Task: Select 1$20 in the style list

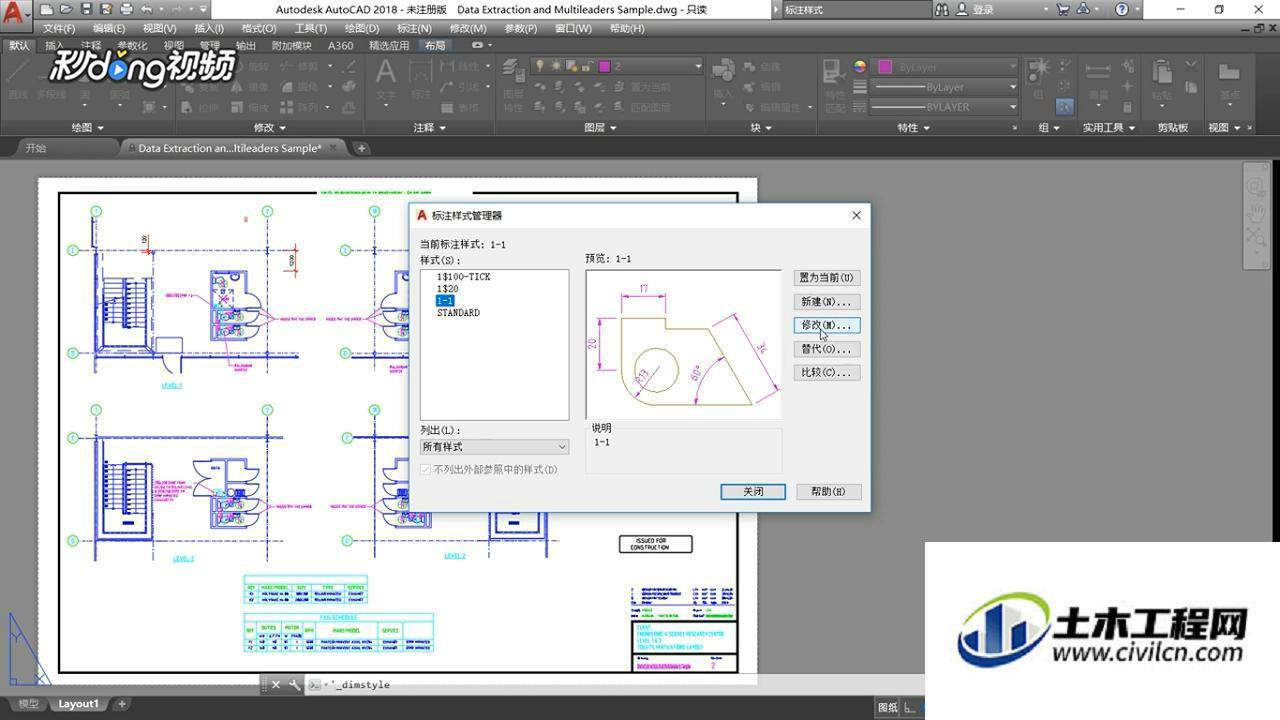Action: coord(447,289)
